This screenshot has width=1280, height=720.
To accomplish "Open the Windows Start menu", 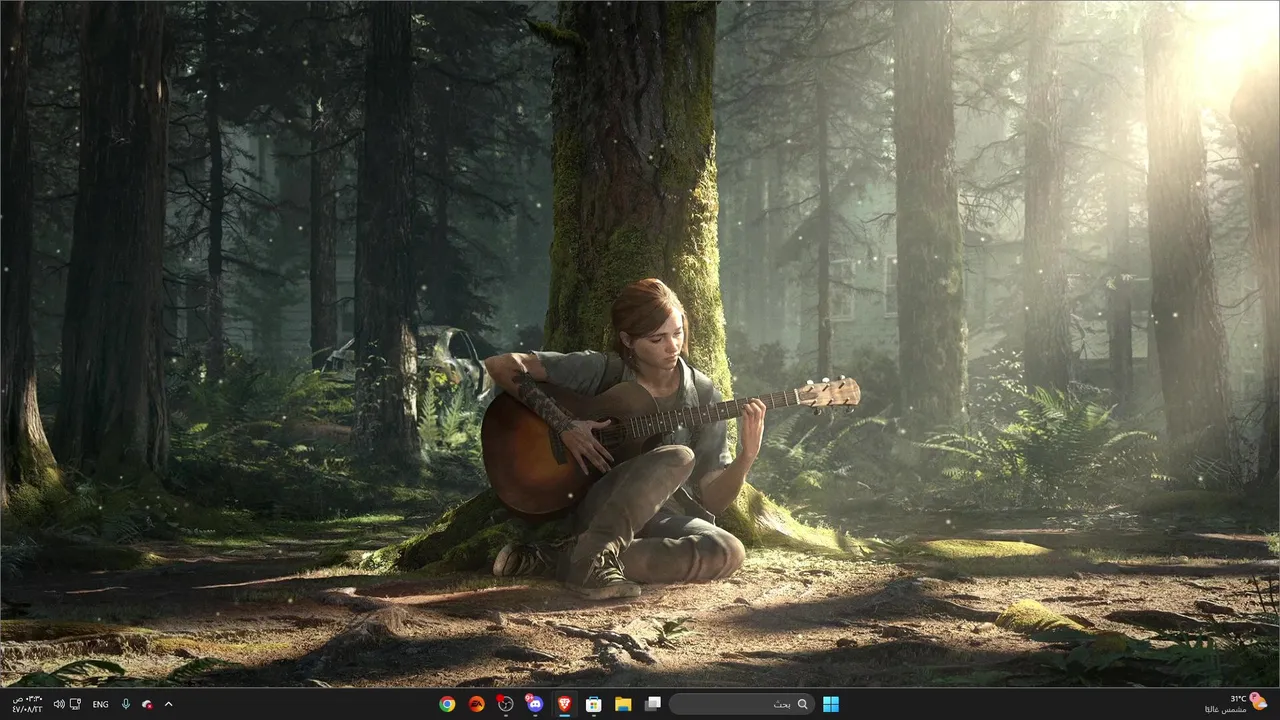I will pos(831,704).
